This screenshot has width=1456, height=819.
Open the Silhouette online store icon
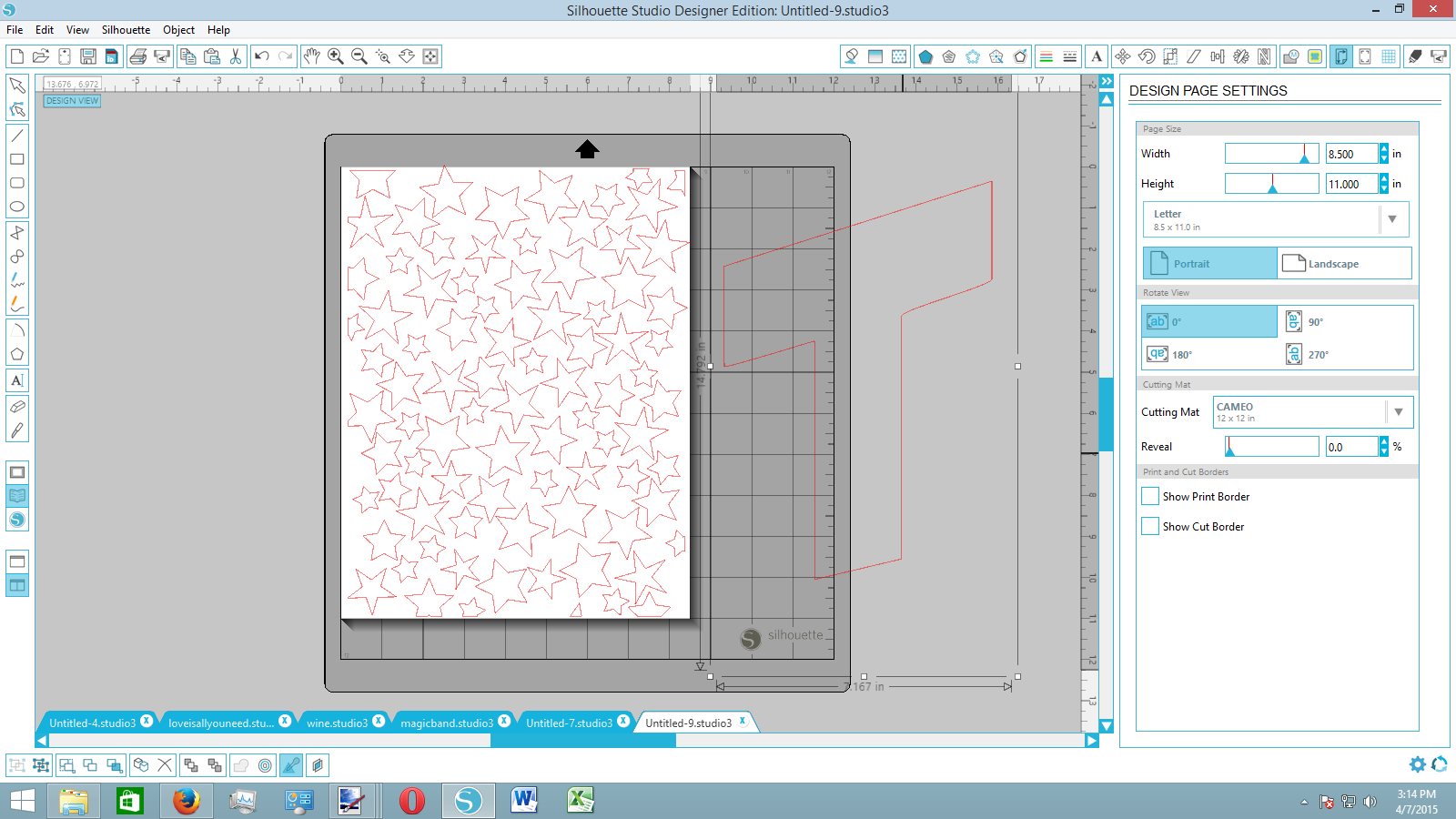click(x=17, y=520)
